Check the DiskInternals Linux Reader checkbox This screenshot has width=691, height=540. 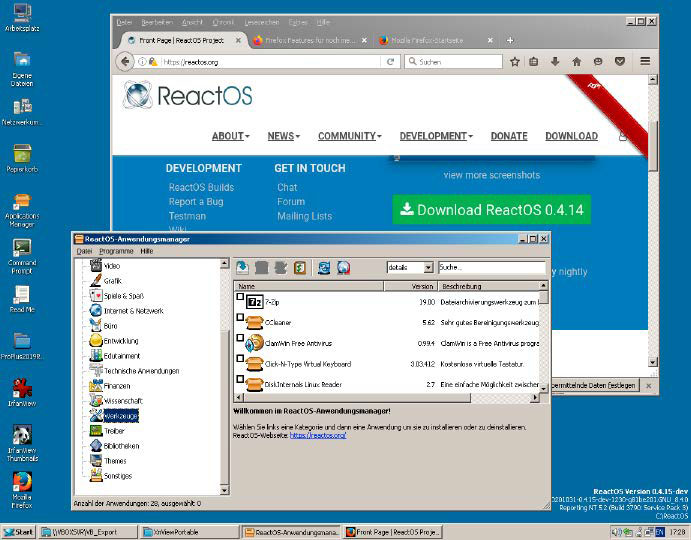pos(240,379)
